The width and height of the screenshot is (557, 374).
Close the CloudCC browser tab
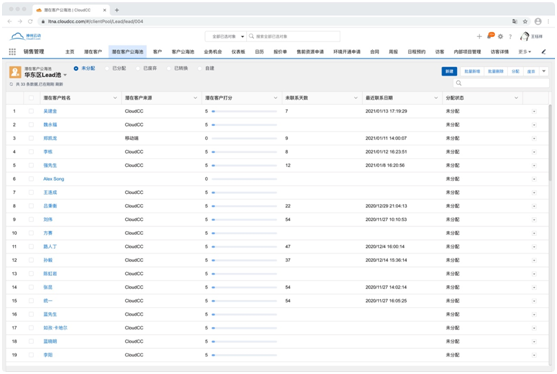pyautogui.click(x=104, y=10)
